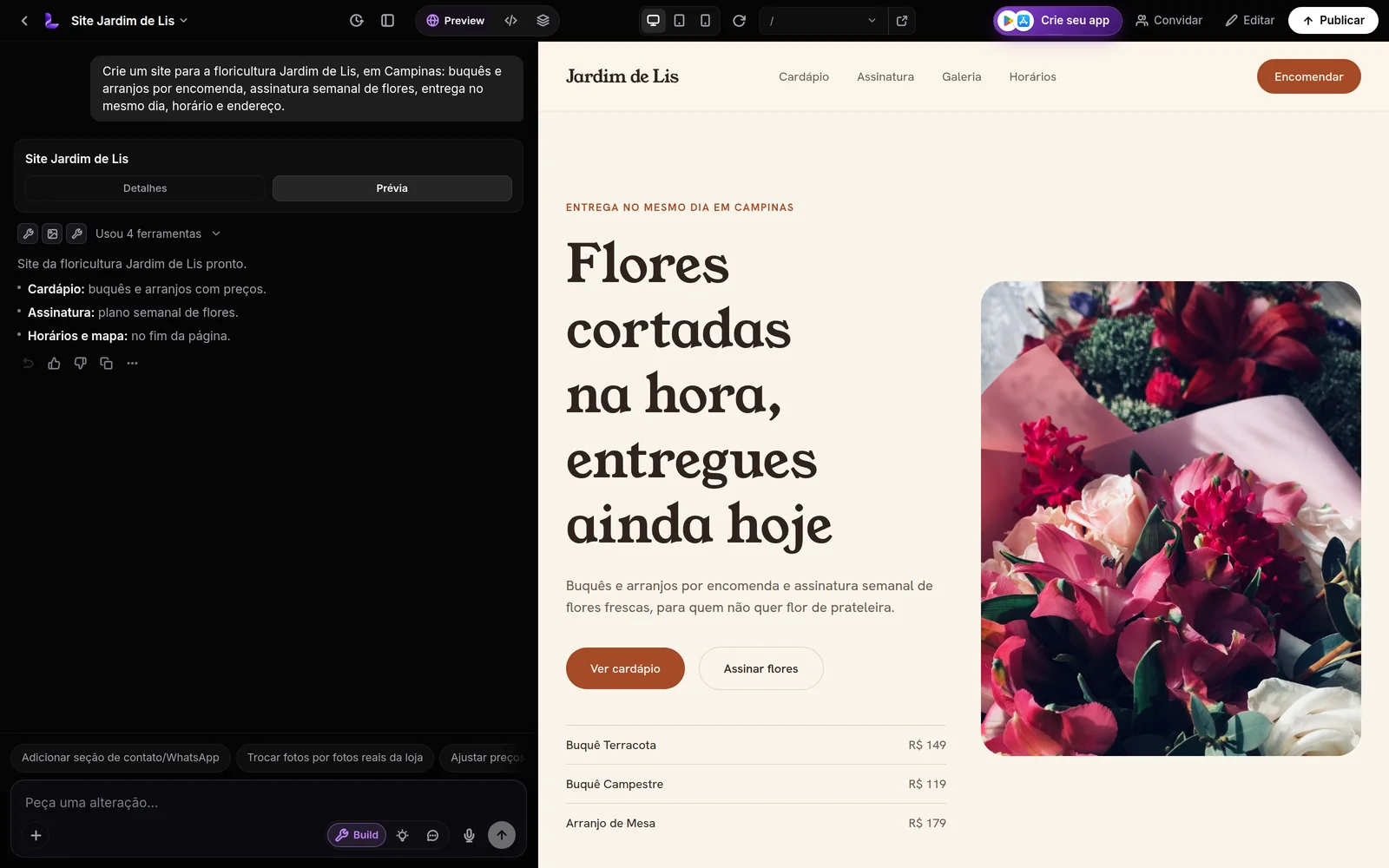This screenshot has height=868, width=1389.
Task: Open the Detalhes tab
Action: (x=145, y=188)
